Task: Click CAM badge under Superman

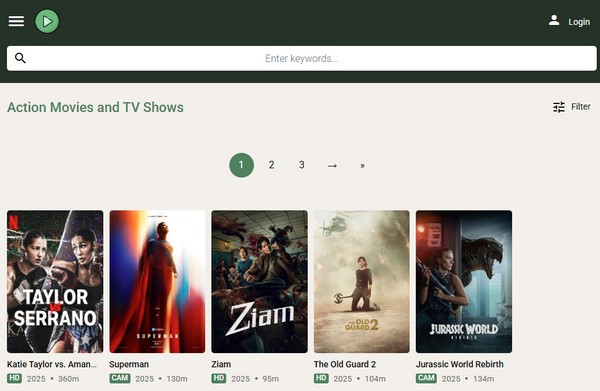Action: pos(120,378)
